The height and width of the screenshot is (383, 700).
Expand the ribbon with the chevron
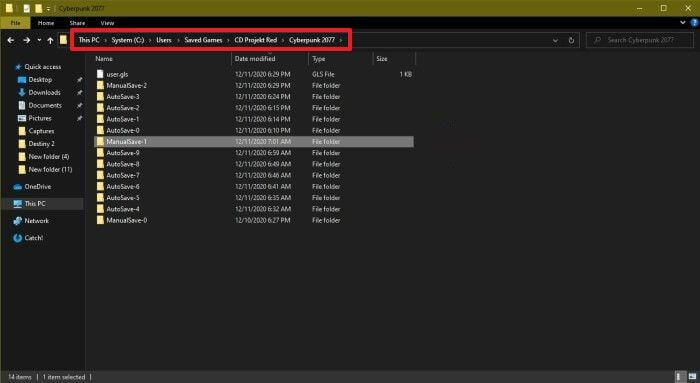683,22
